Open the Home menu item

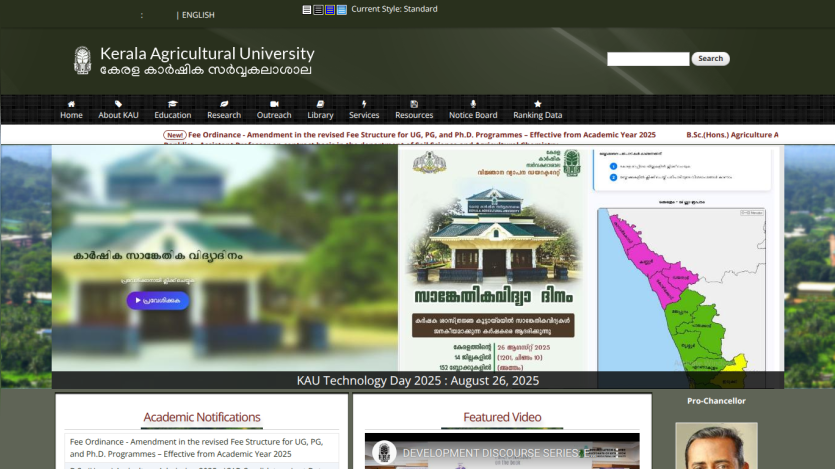71,115
